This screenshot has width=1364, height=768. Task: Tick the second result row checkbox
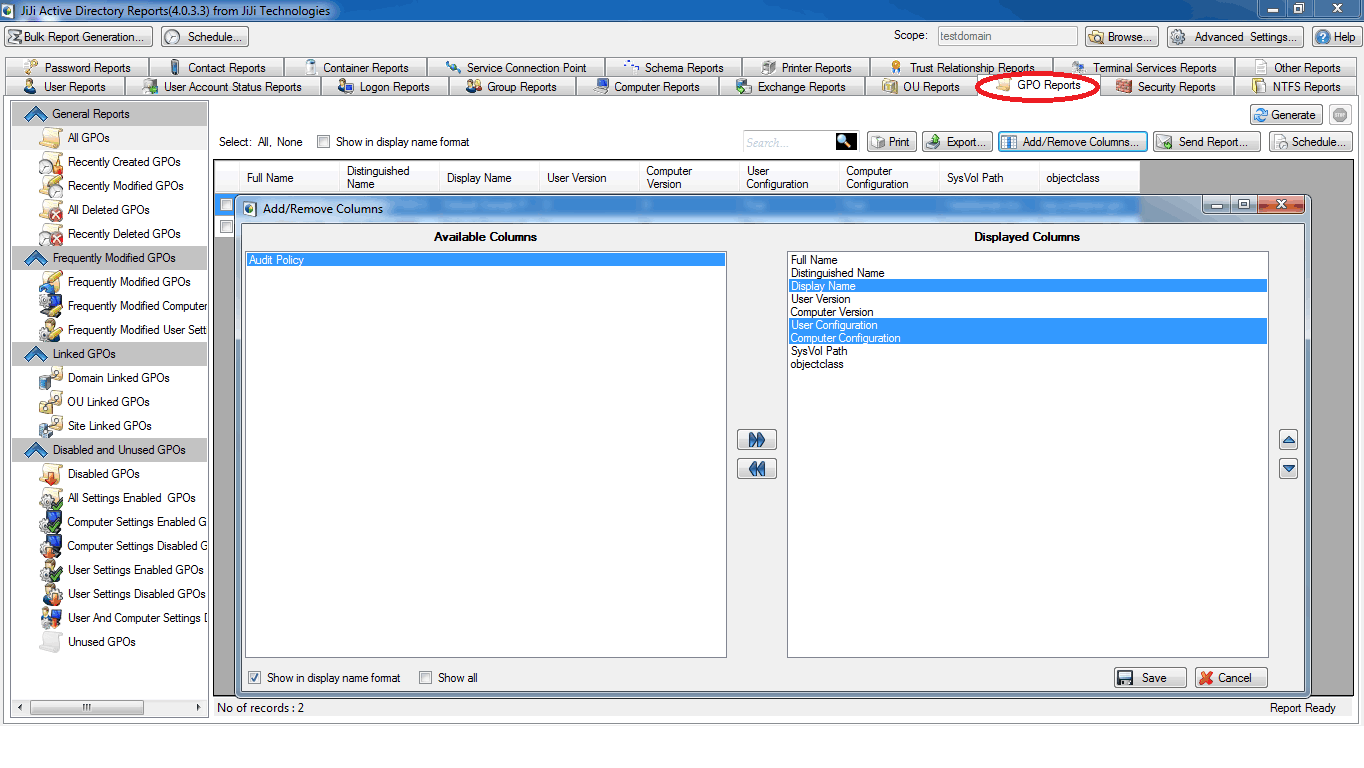(x=227, y=227)
